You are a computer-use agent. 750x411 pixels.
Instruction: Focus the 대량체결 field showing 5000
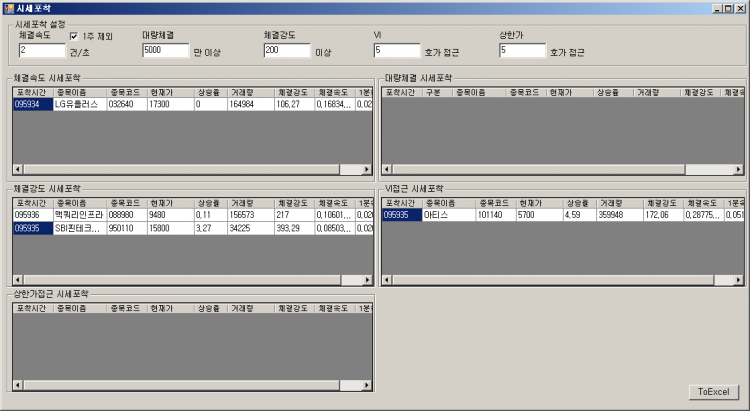click(x=165, y=50)
